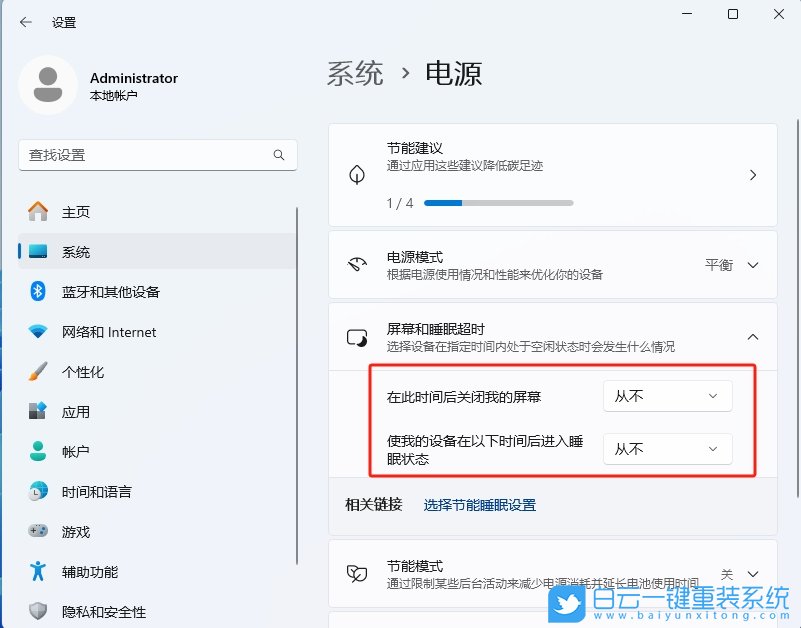
Task: Click the 节能建议 progress bar showing 1/4
Action: tap(499, 203)
